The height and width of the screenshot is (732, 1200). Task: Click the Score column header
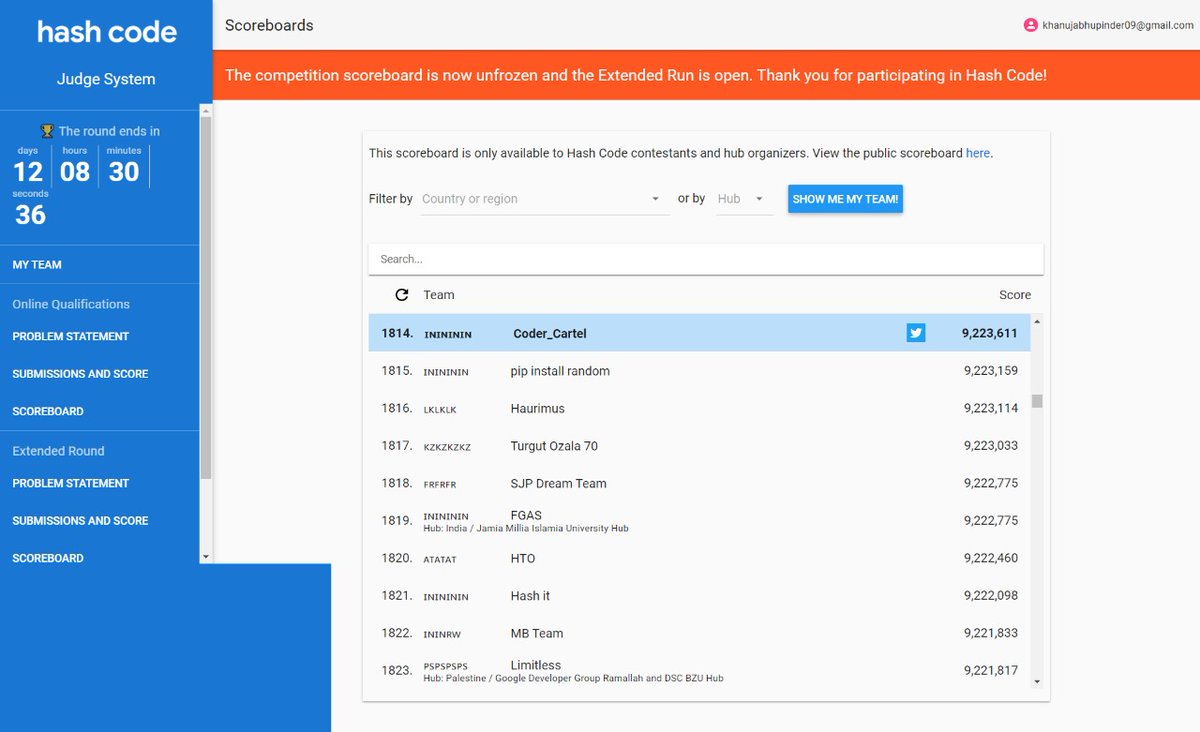point(1015,295)
